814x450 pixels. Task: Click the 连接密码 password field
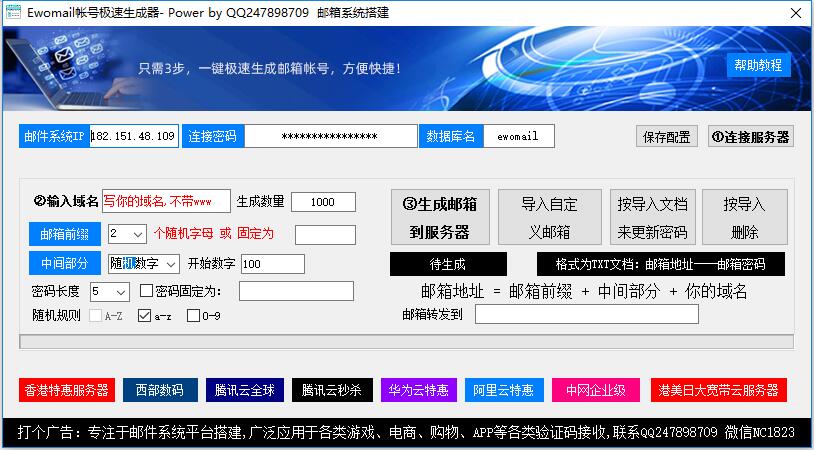coord(331,136)
